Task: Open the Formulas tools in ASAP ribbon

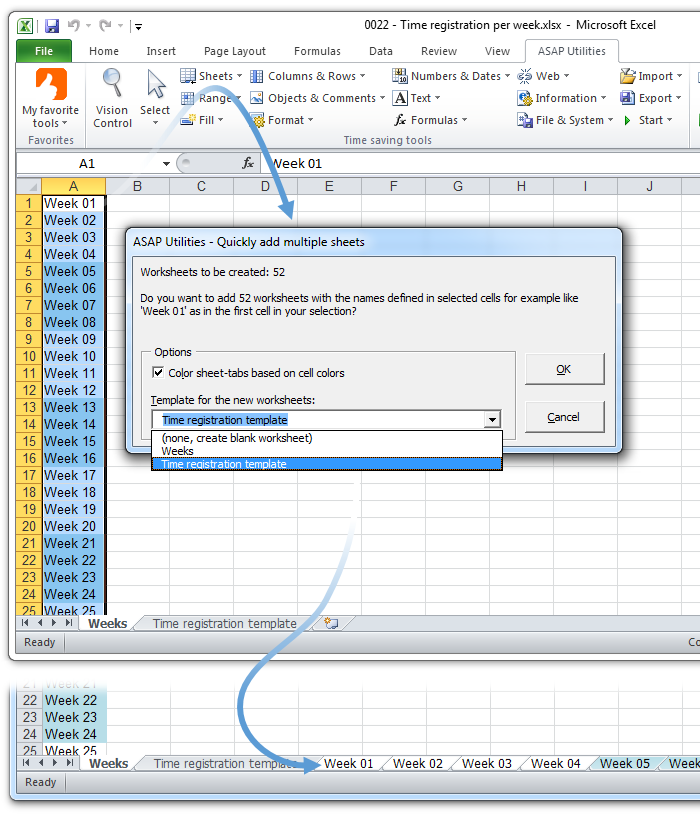Action: 426,120
